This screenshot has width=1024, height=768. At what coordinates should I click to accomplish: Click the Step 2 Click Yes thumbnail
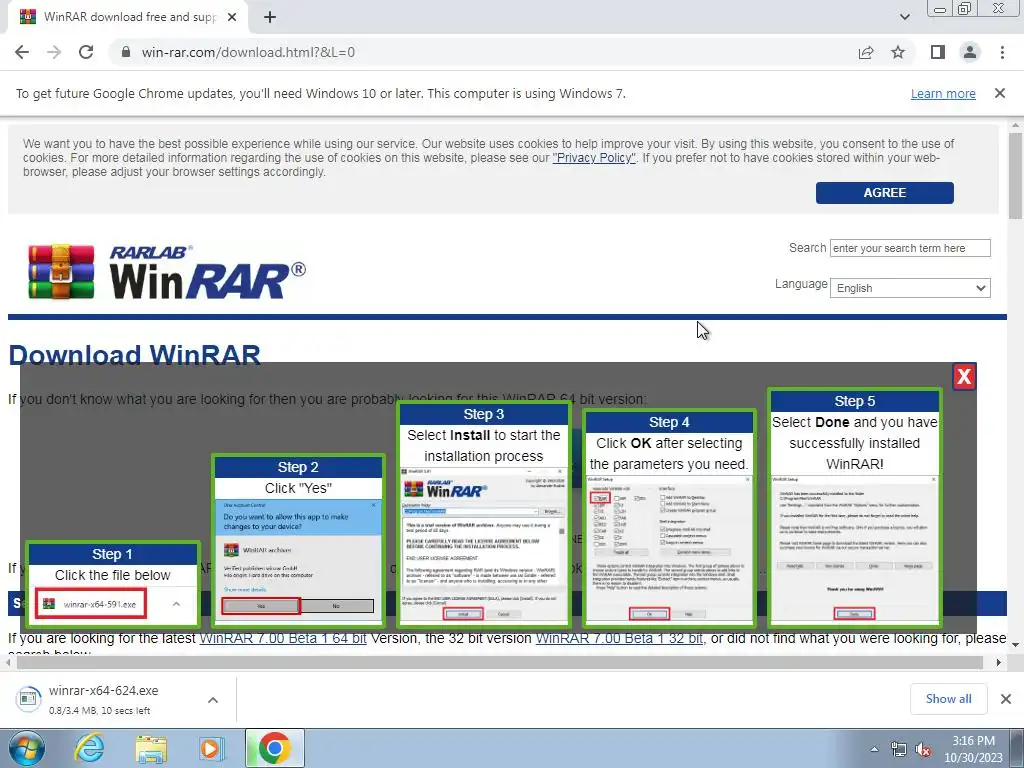(x=298, y=540)
